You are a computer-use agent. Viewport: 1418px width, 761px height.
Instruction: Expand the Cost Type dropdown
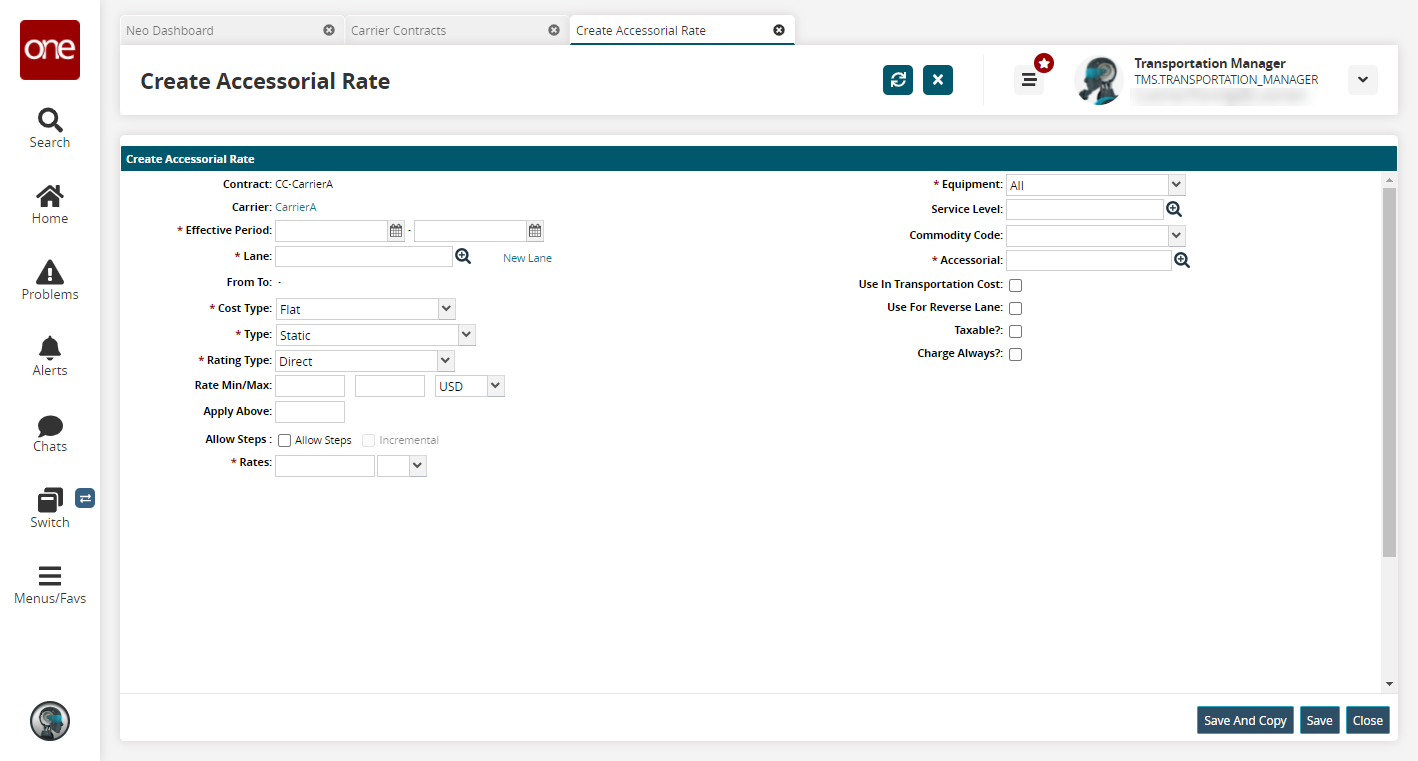coord(446,309)
